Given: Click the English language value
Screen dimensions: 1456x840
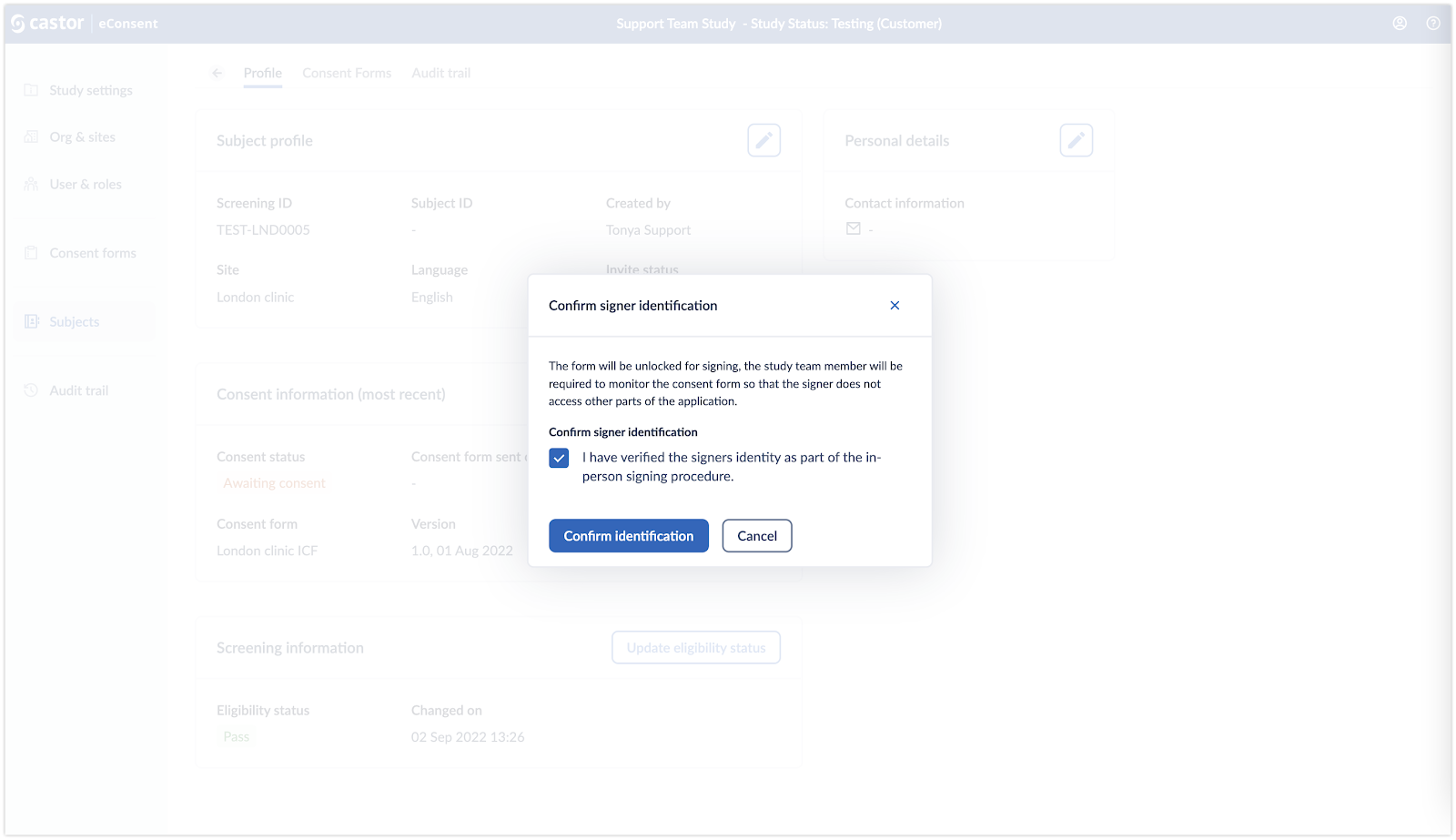Looking at the screenshot, I should tap(431, 298).
